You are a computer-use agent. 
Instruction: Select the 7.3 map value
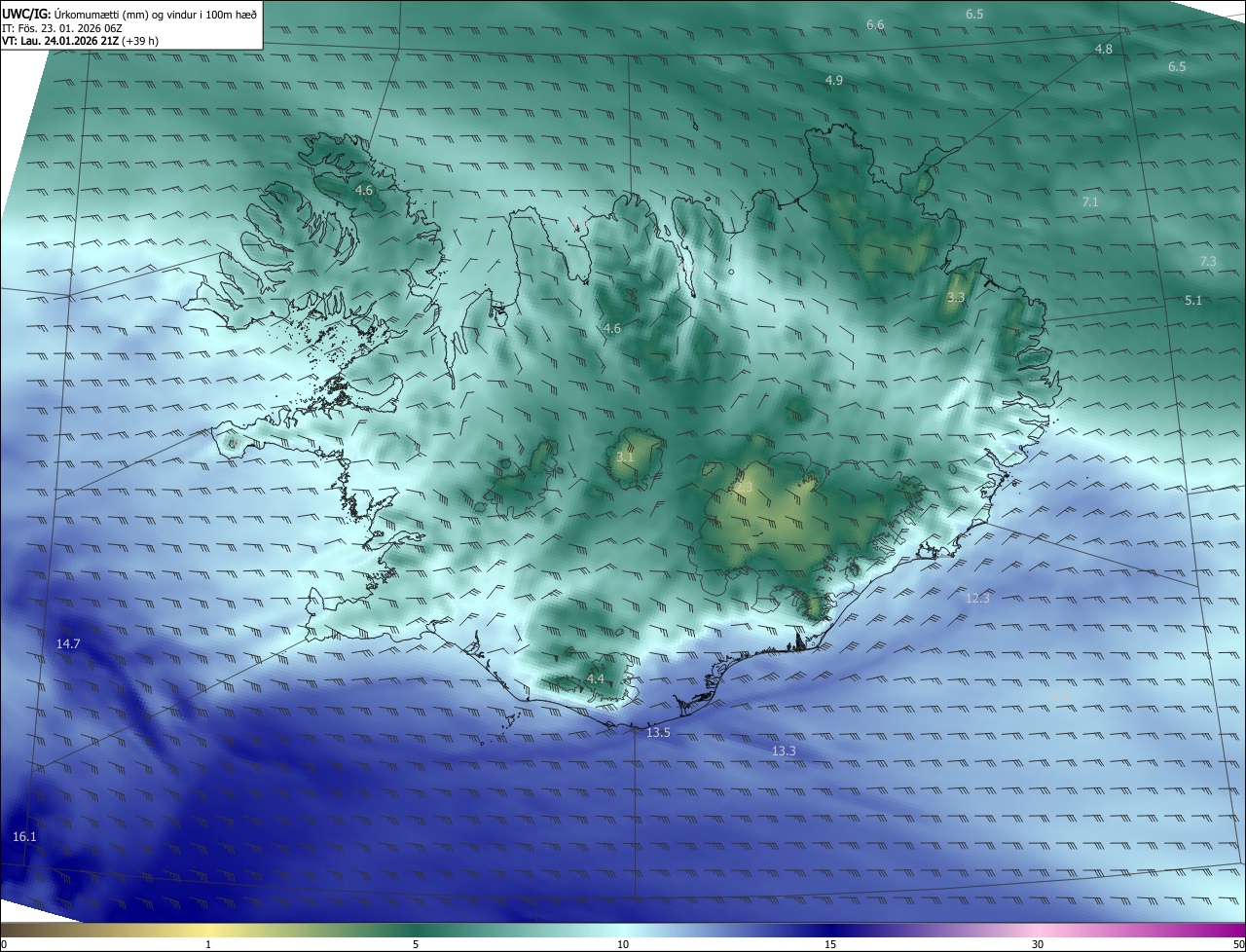[1208, 261]
